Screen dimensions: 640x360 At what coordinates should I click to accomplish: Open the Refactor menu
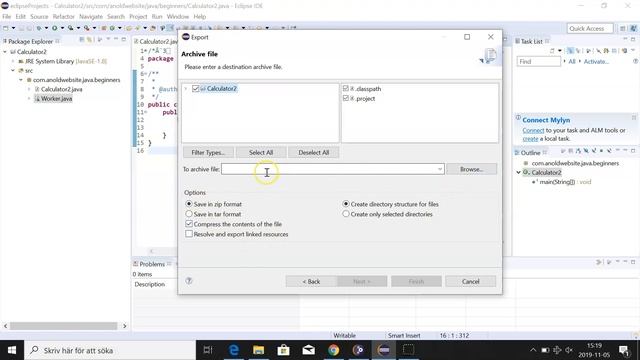(x=64, y=17)
